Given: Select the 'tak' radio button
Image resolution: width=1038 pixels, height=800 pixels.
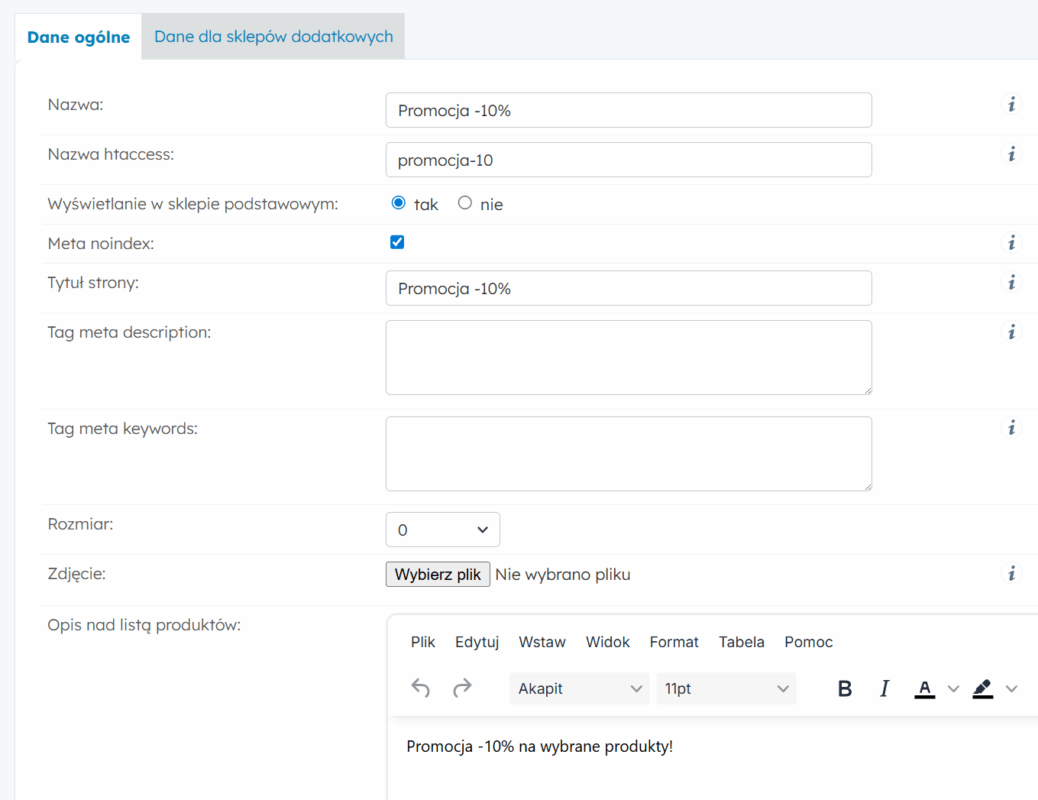Looking at the screenshot, I should tap(398, 203).
